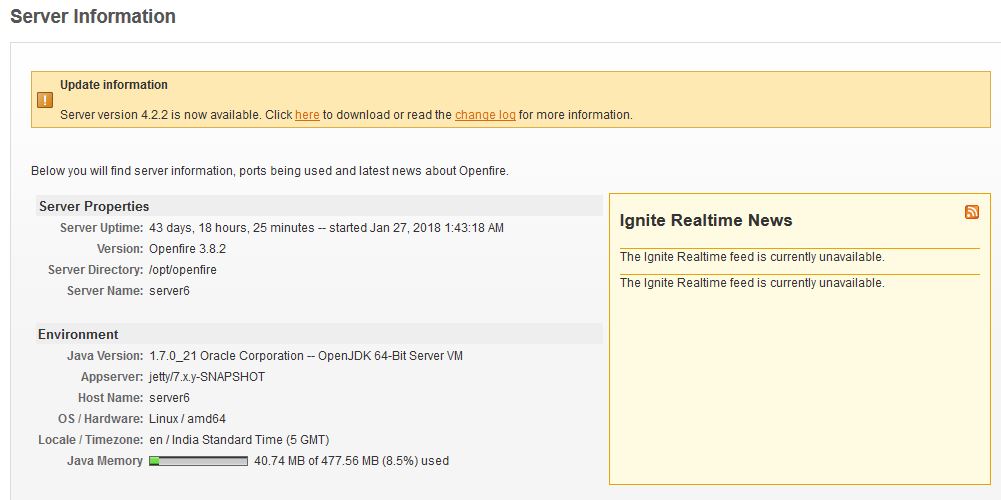The image size is (1001, 500).
Task: Click the Server Information page heading
Action: [93, 16]
